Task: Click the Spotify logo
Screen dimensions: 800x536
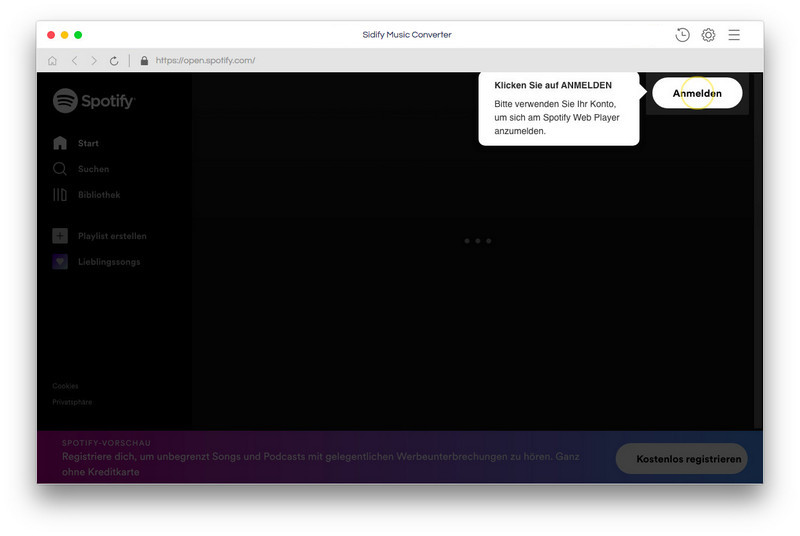Action: click(94, 100)
